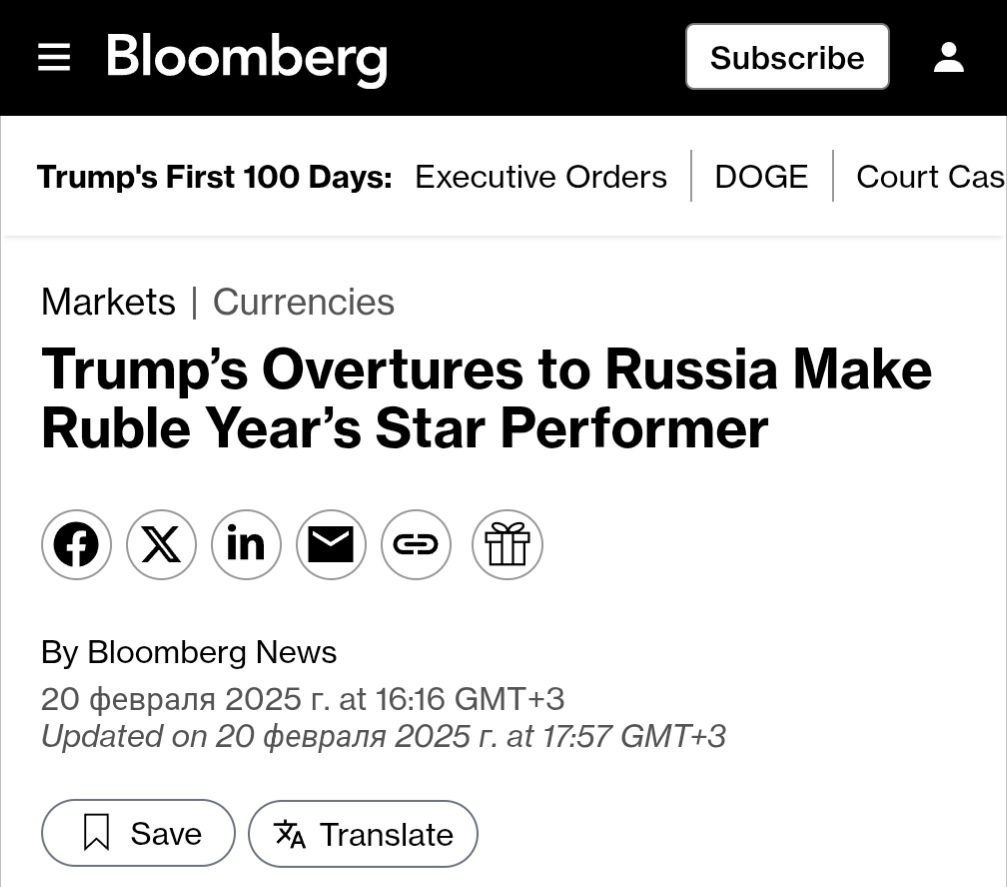Click the Bloomberg logo
Viewport: 1007px width, 887px height.
coord(246,58)
